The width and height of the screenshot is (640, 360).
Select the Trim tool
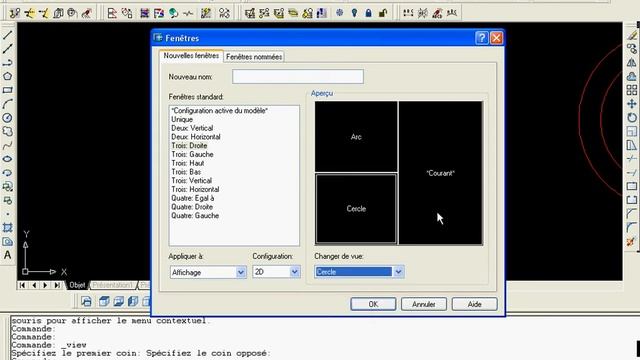(632, 159)
